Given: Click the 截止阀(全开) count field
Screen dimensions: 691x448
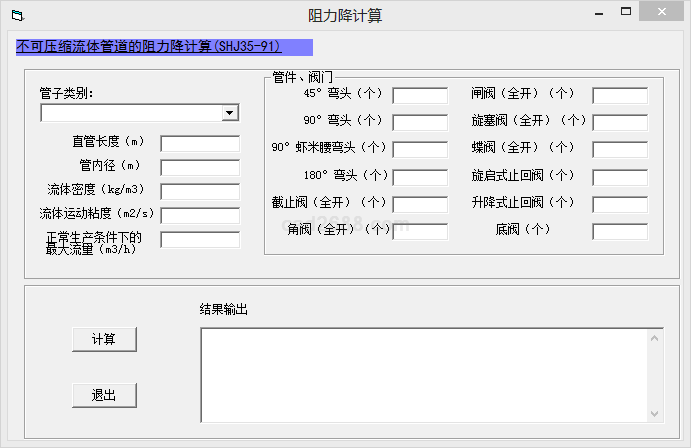Looking at the screenshot, I should (420, 204).
